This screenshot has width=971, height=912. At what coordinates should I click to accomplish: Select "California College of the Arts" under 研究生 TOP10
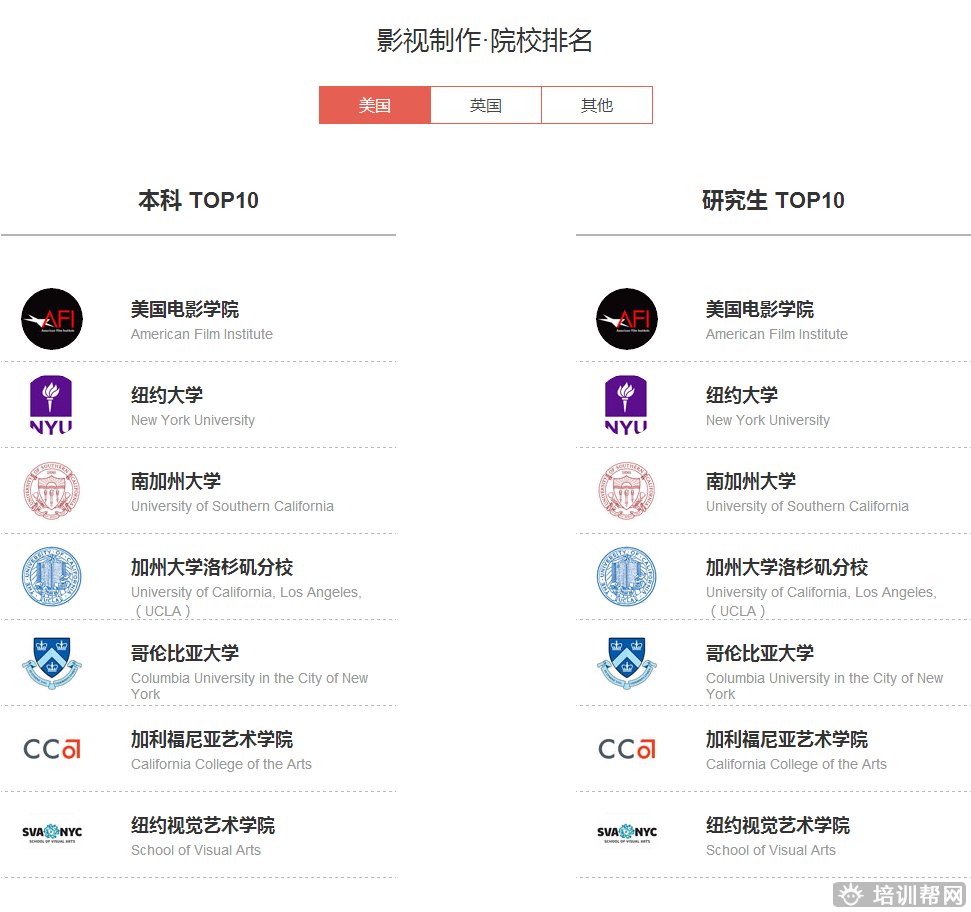[796, 765]
